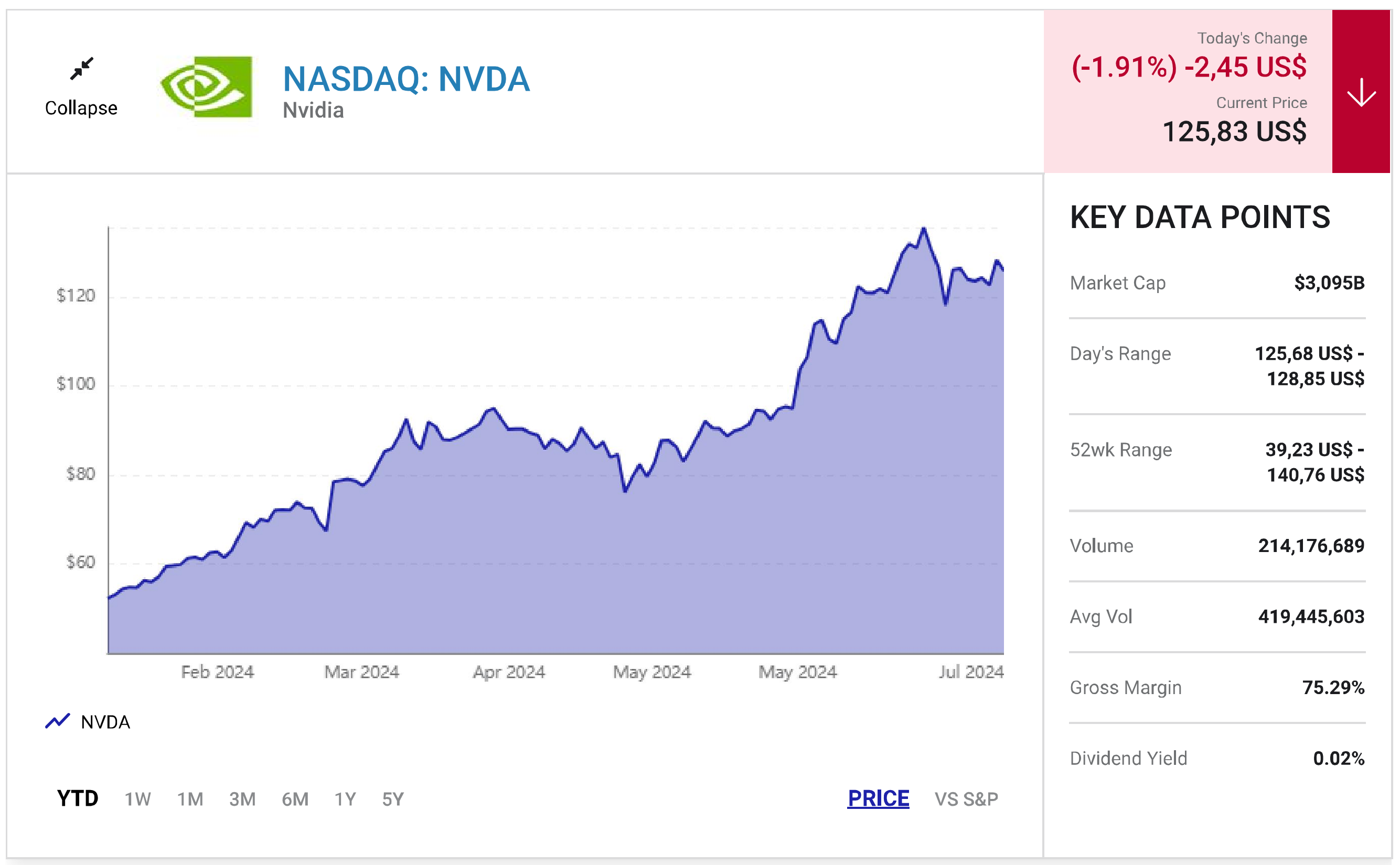This screenshot has height=865, width=1400.
Task: Click the Market Cap value $3,095B
Action: (1329, 283)
